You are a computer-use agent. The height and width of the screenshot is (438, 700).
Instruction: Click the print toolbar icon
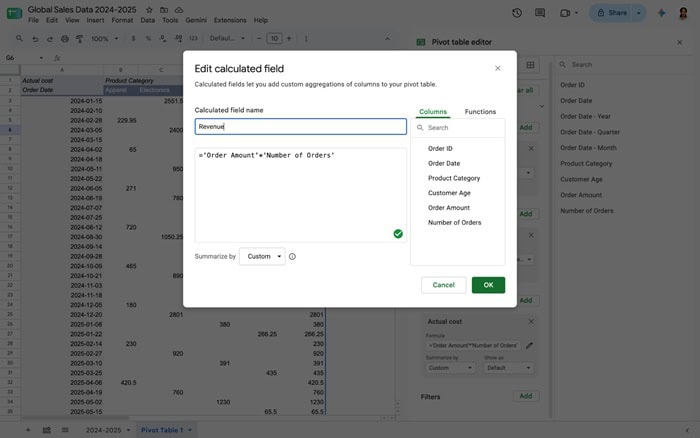65,39
